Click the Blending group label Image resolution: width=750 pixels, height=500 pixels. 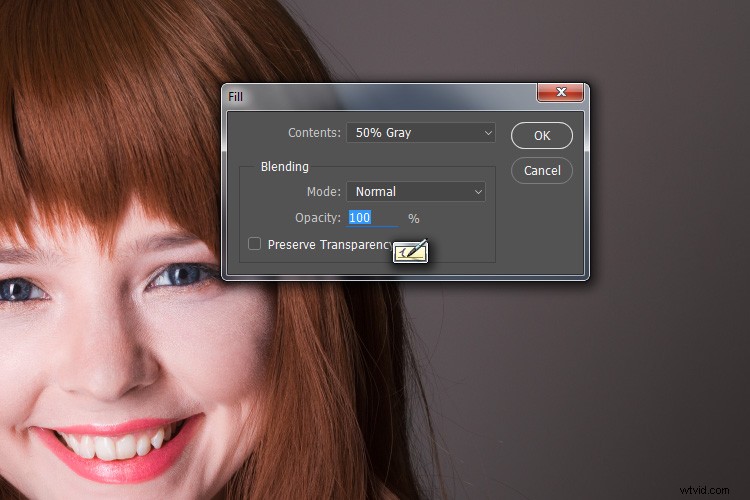pos(285,167)
